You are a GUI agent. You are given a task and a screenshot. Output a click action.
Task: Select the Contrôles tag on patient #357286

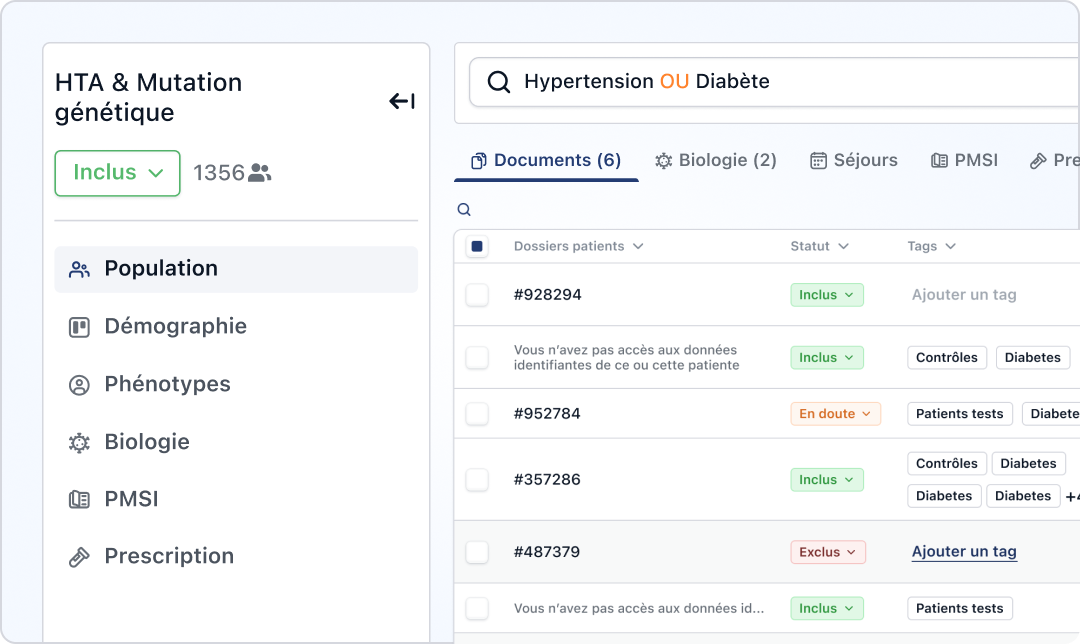(x=946, y=463)
